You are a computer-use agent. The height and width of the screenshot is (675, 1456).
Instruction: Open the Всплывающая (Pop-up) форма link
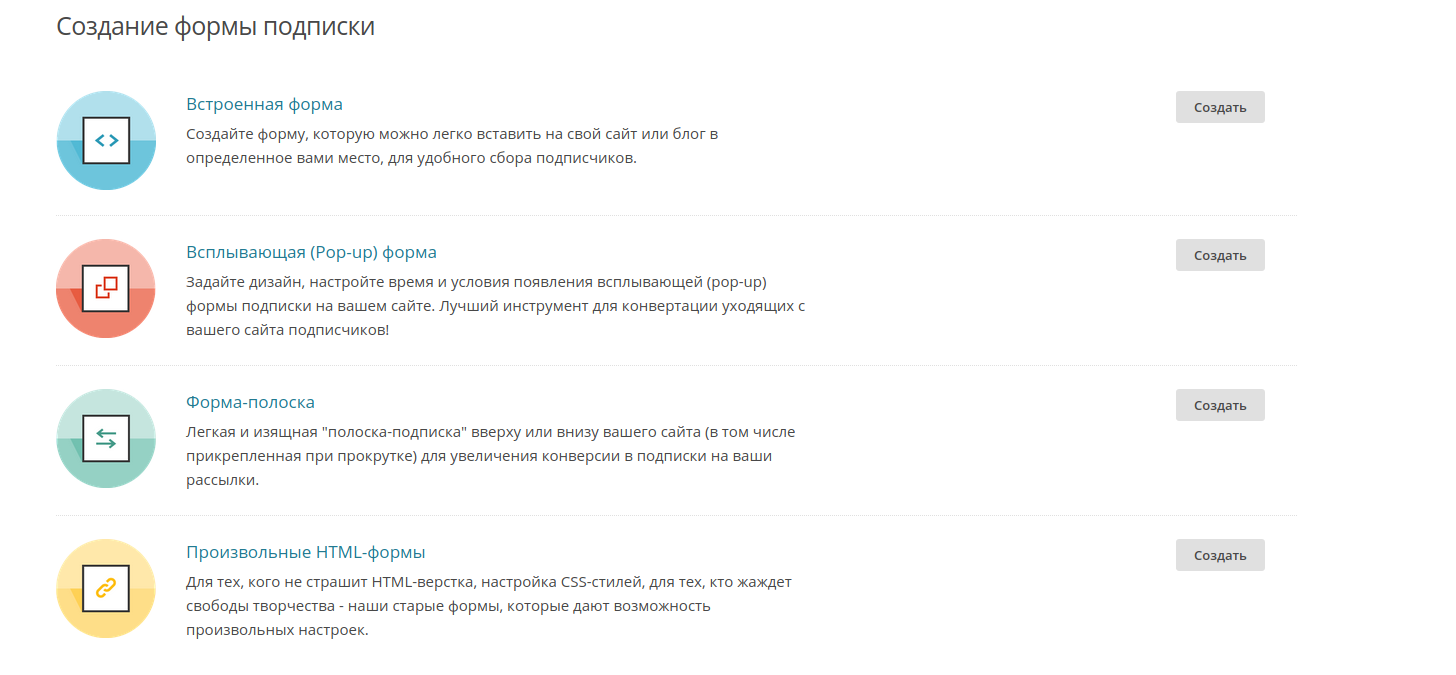tap(311, 252)
